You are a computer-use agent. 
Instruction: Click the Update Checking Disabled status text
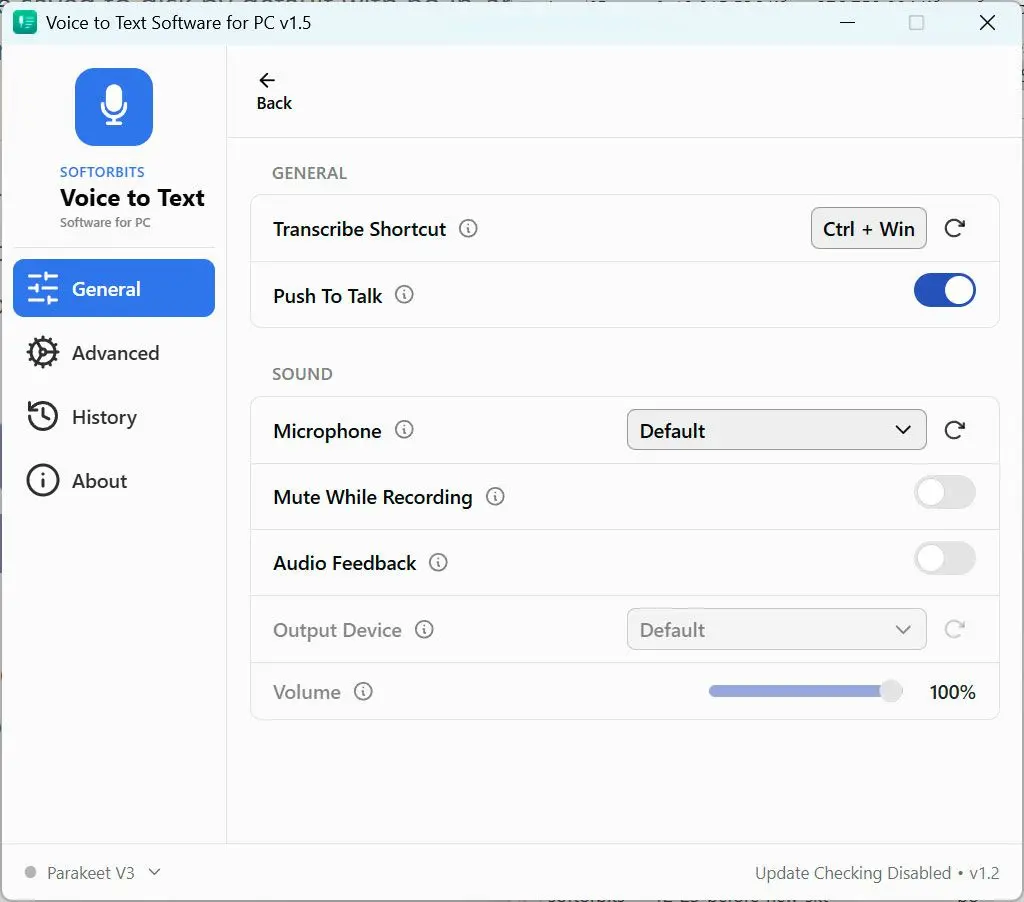click(853, 873)
